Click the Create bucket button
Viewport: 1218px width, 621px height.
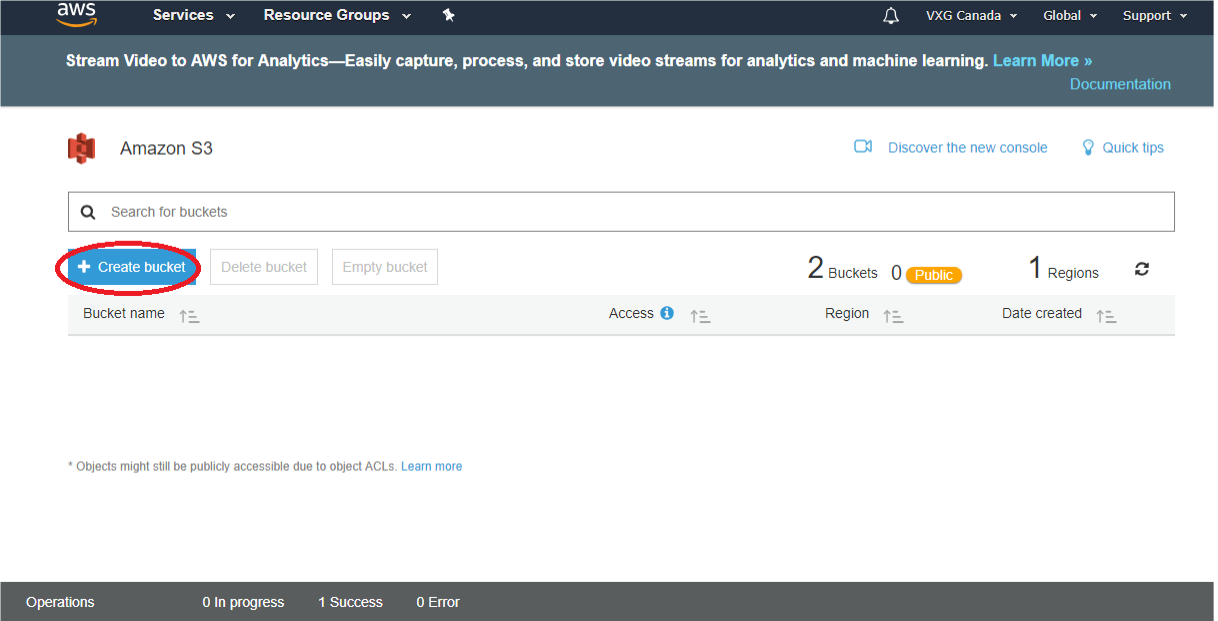click(132, 267)
